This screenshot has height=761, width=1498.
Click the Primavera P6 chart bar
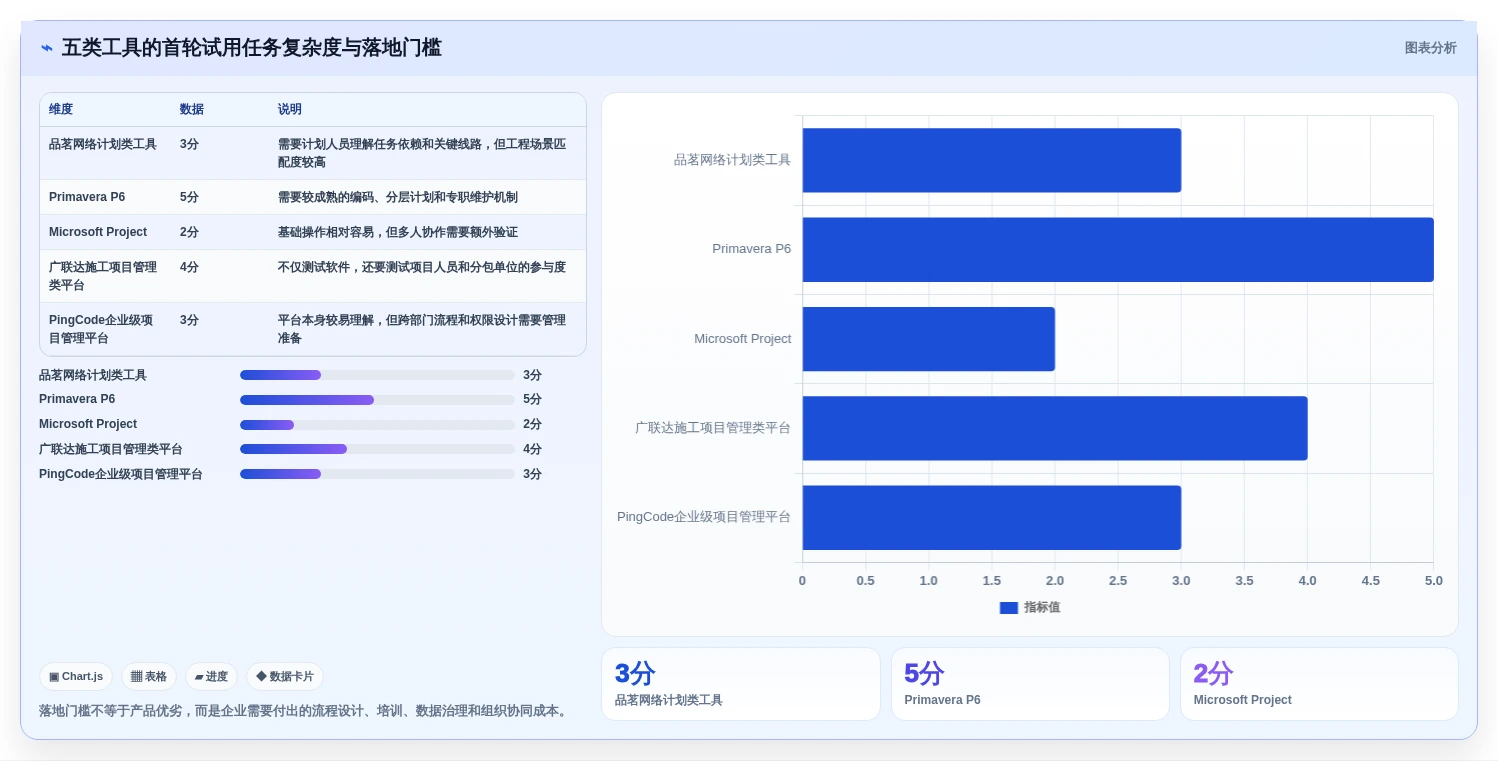[1118, 249]
